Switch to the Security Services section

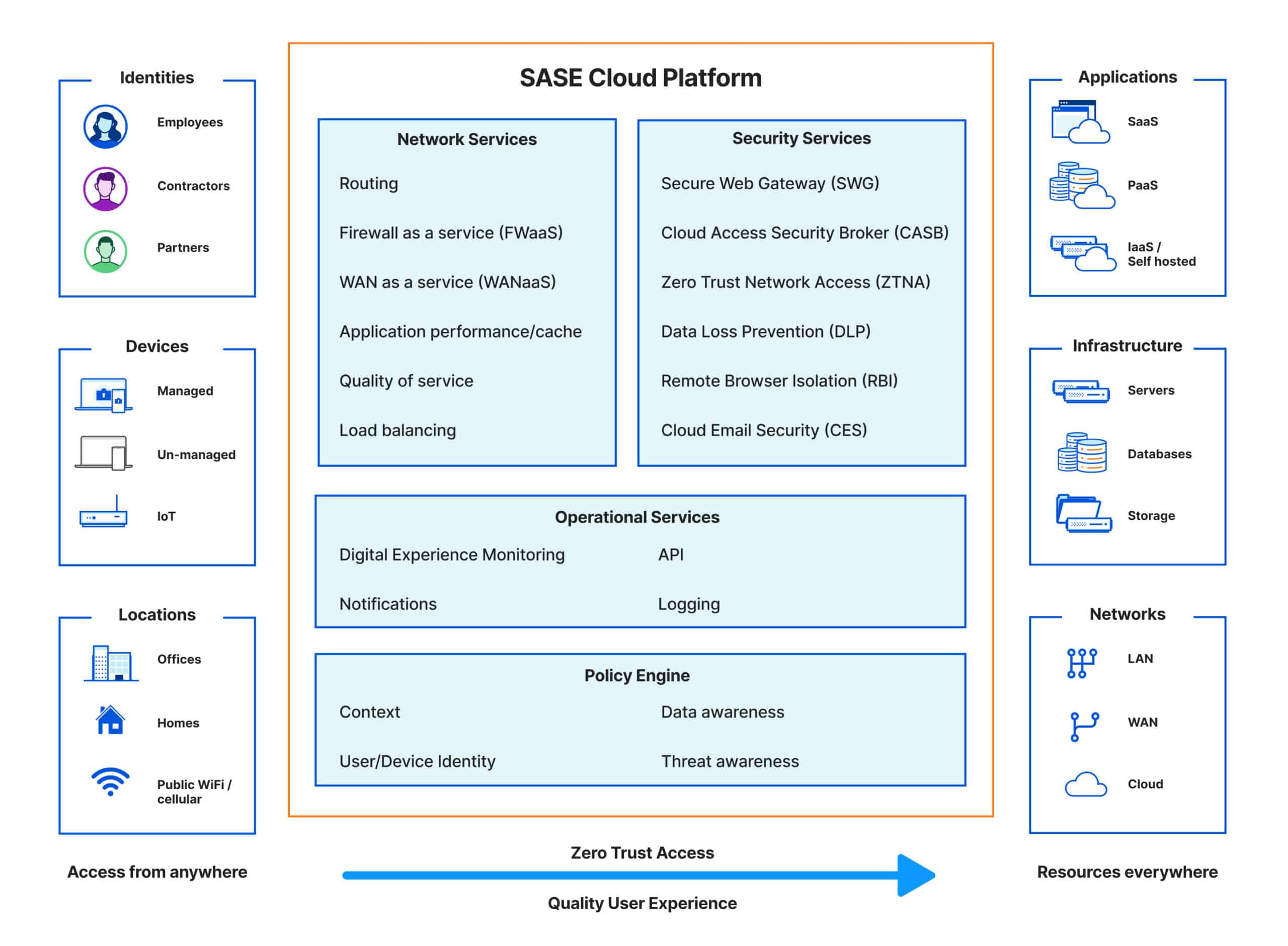point(801,138)
